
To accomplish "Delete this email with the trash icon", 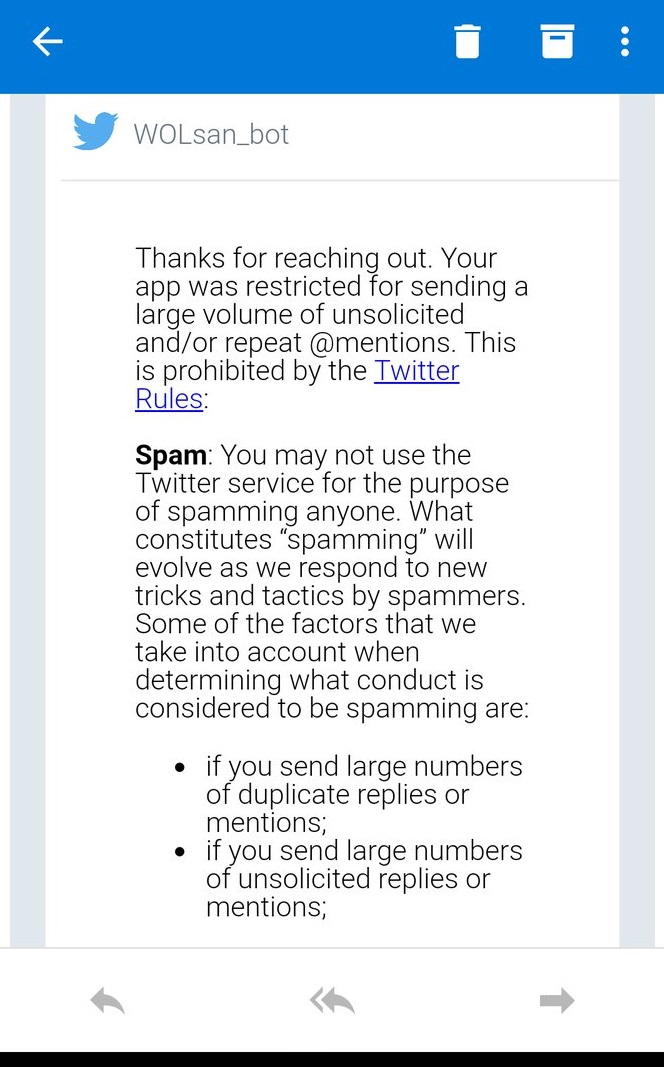I will click(x=467, y=42).
